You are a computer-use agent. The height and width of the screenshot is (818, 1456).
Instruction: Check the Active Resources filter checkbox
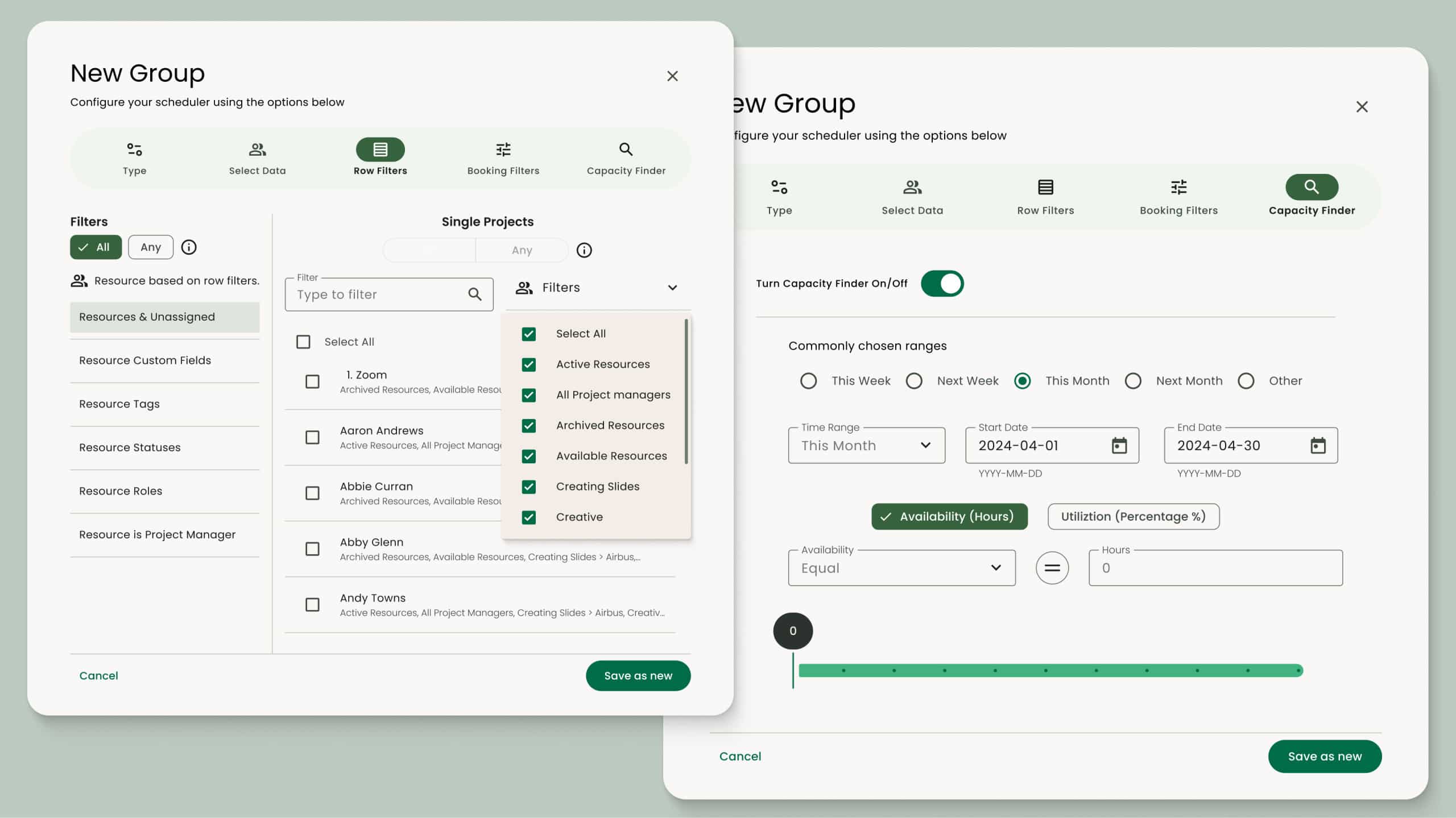tap(529, 364)
